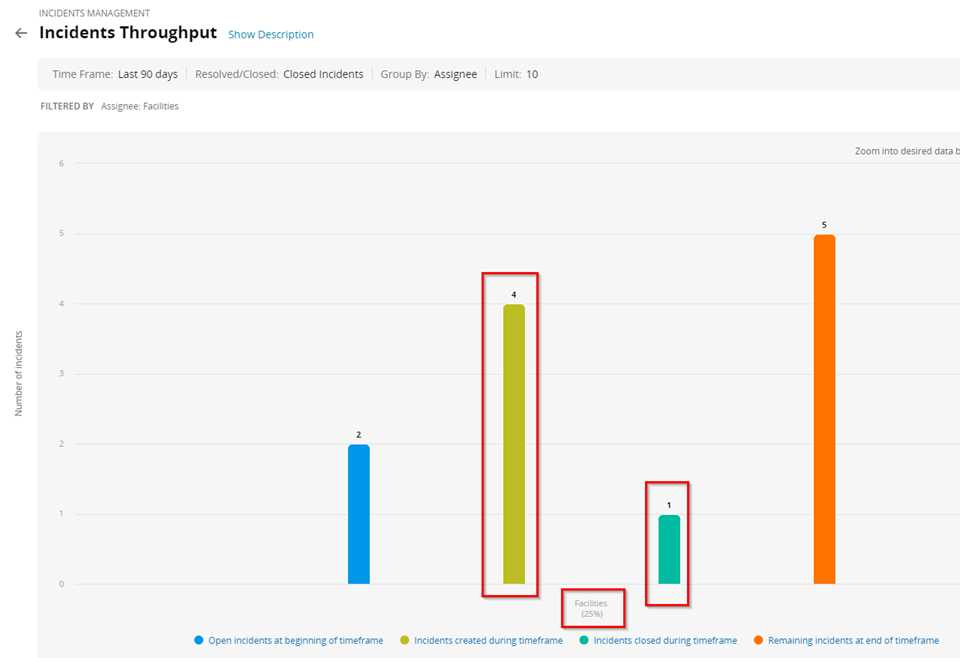Viewport: 960px width, 658px height.
Task: Open the Limit 10 selector
Action: pyautogui.click(x=515, y=74)
